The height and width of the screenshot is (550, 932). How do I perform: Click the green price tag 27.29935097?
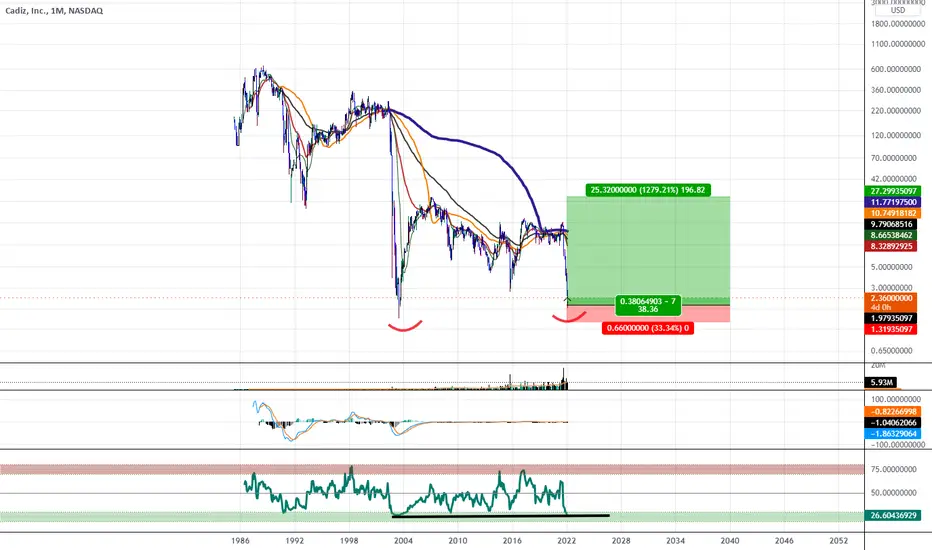895,191
